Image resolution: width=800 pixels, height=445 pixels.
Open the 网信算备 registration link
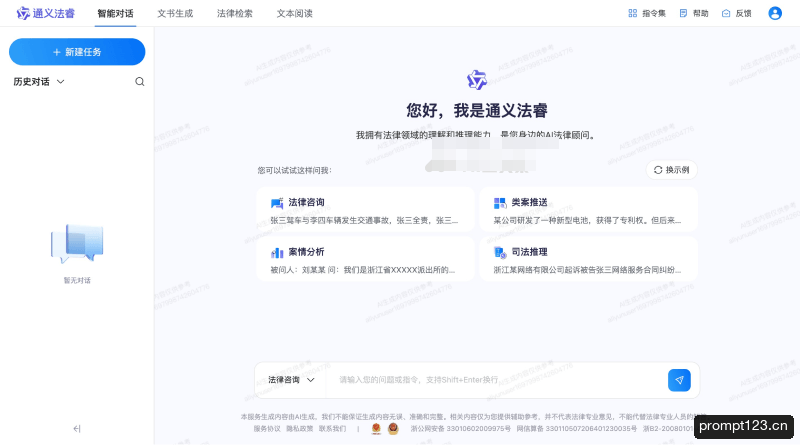(577, 429)
